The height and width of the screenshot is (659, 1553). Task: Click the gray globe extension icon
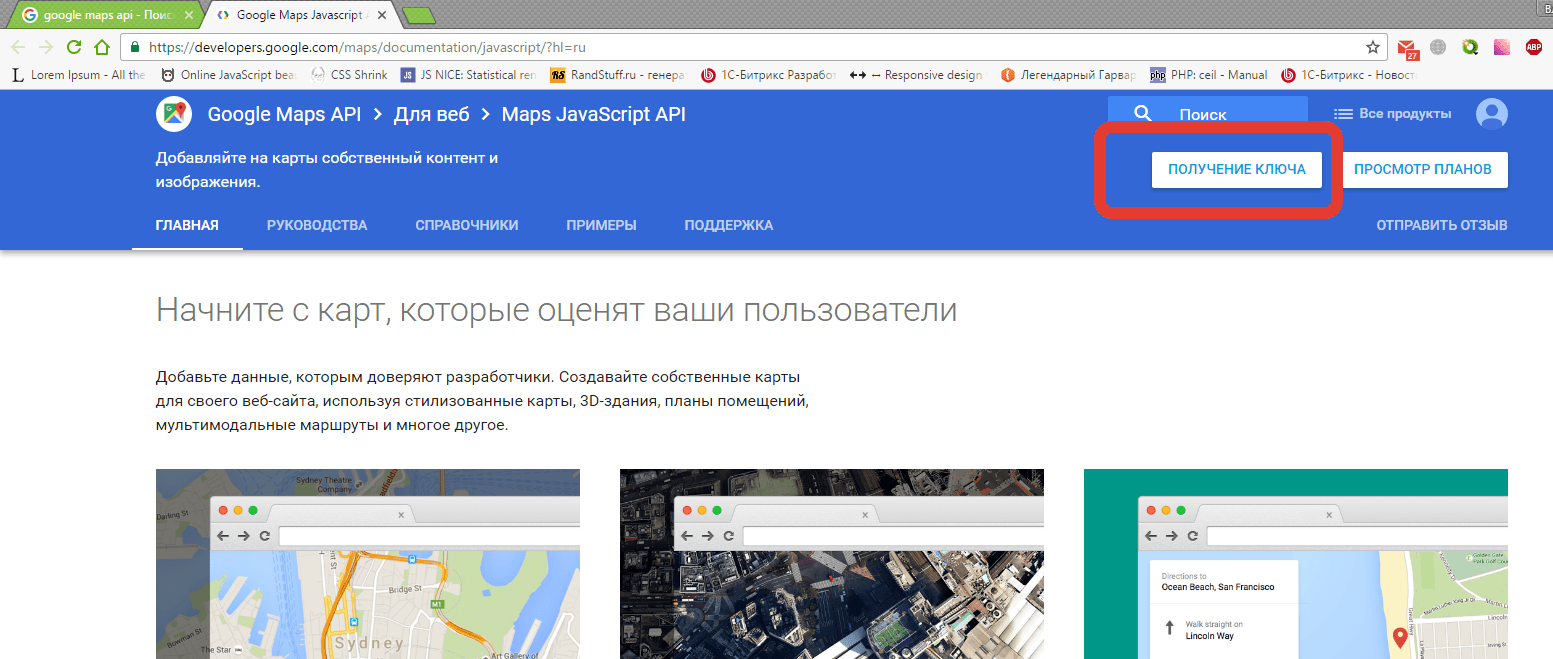1438,47
